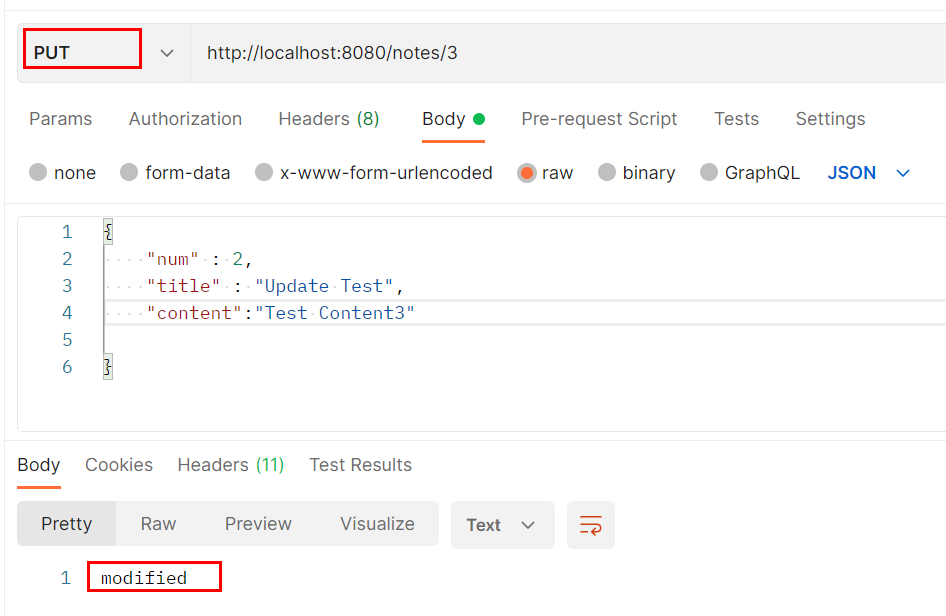Click line number 5 in editor
This screenshot has height=616, width=946.
tap(67, 340)
